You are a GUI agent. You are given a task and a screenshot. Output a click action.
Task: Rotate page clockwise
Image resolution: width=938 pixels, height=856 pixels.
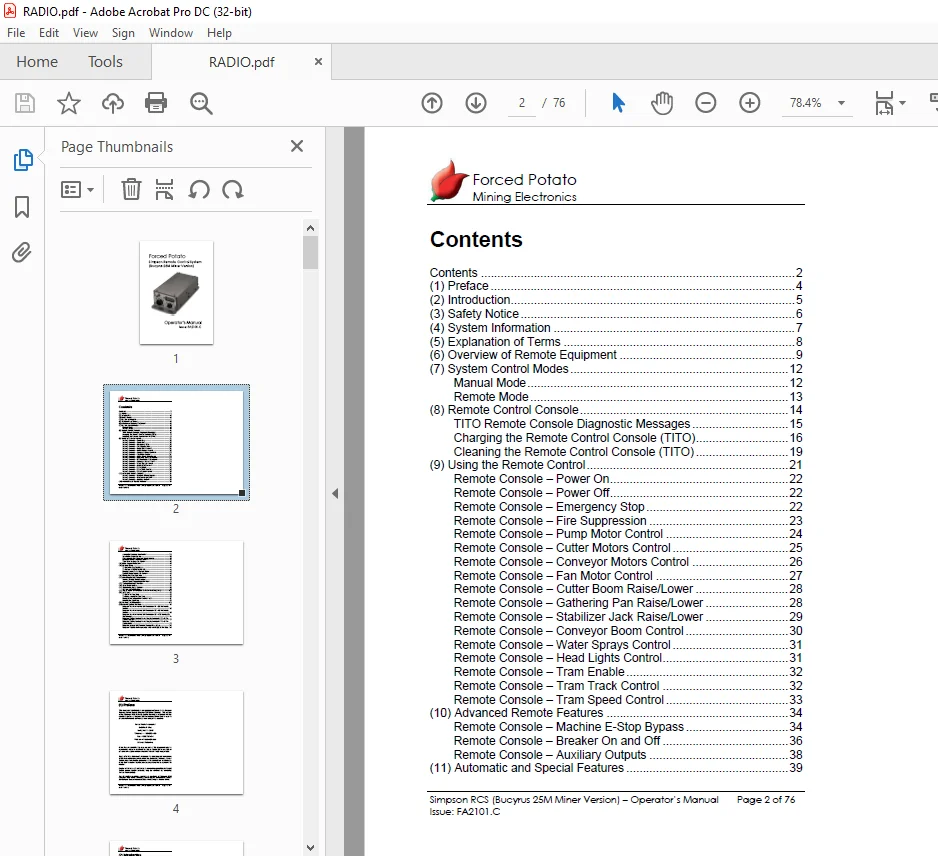(x=233, y=190)
